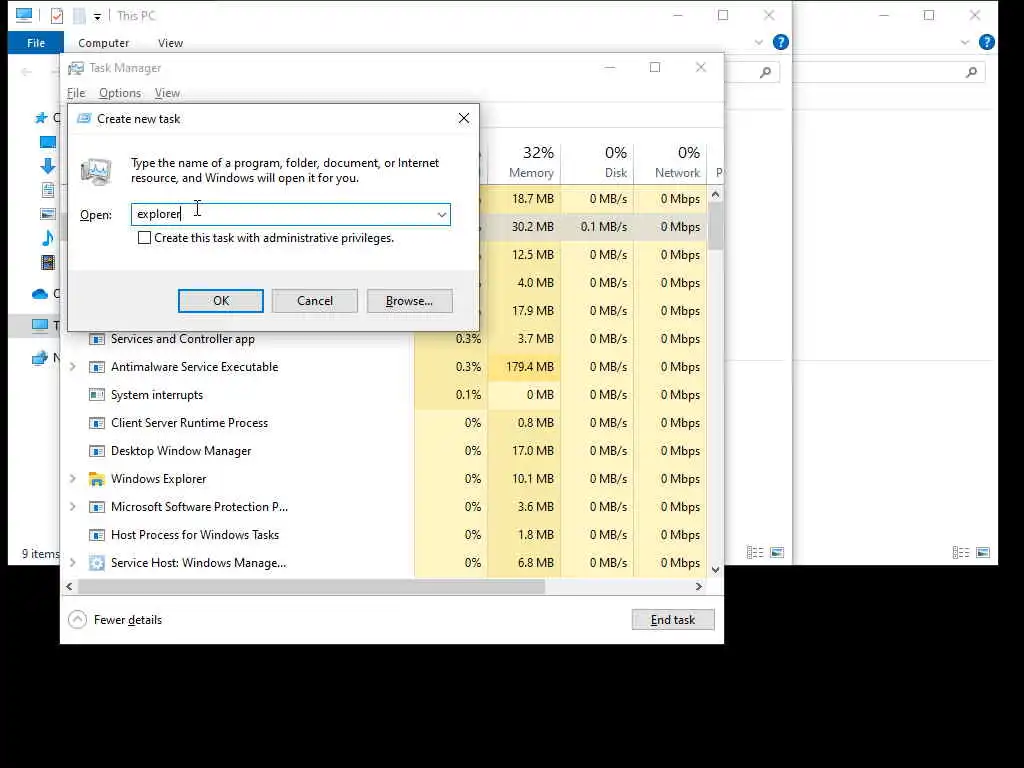Viewport: 1024px width, 768px height.
Task: Click Services and Controller app icon
Action: point(97,339)
